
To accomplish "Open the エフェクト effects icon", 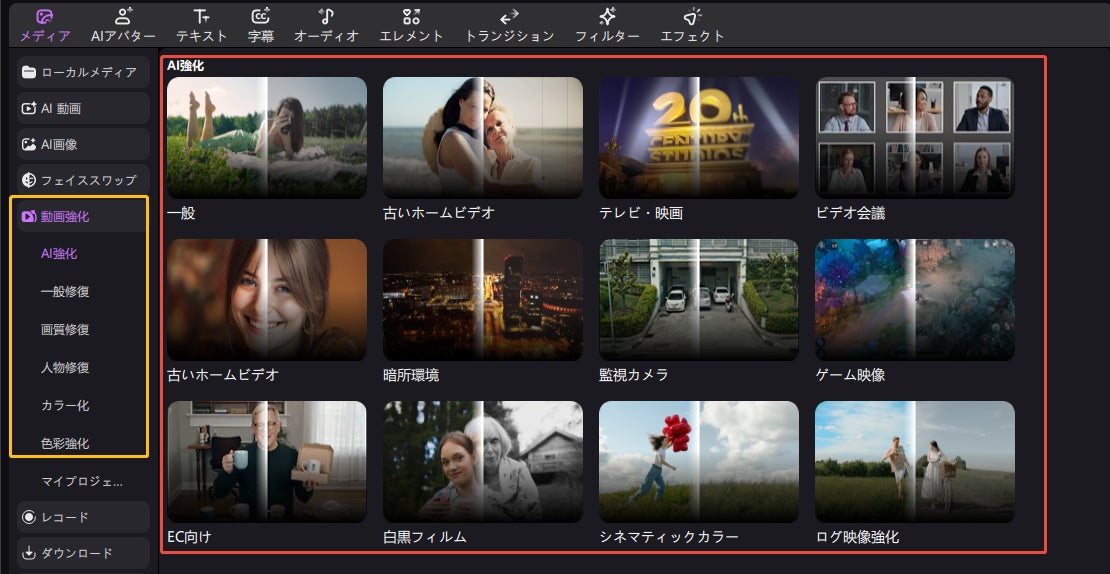I will point(692,16).
